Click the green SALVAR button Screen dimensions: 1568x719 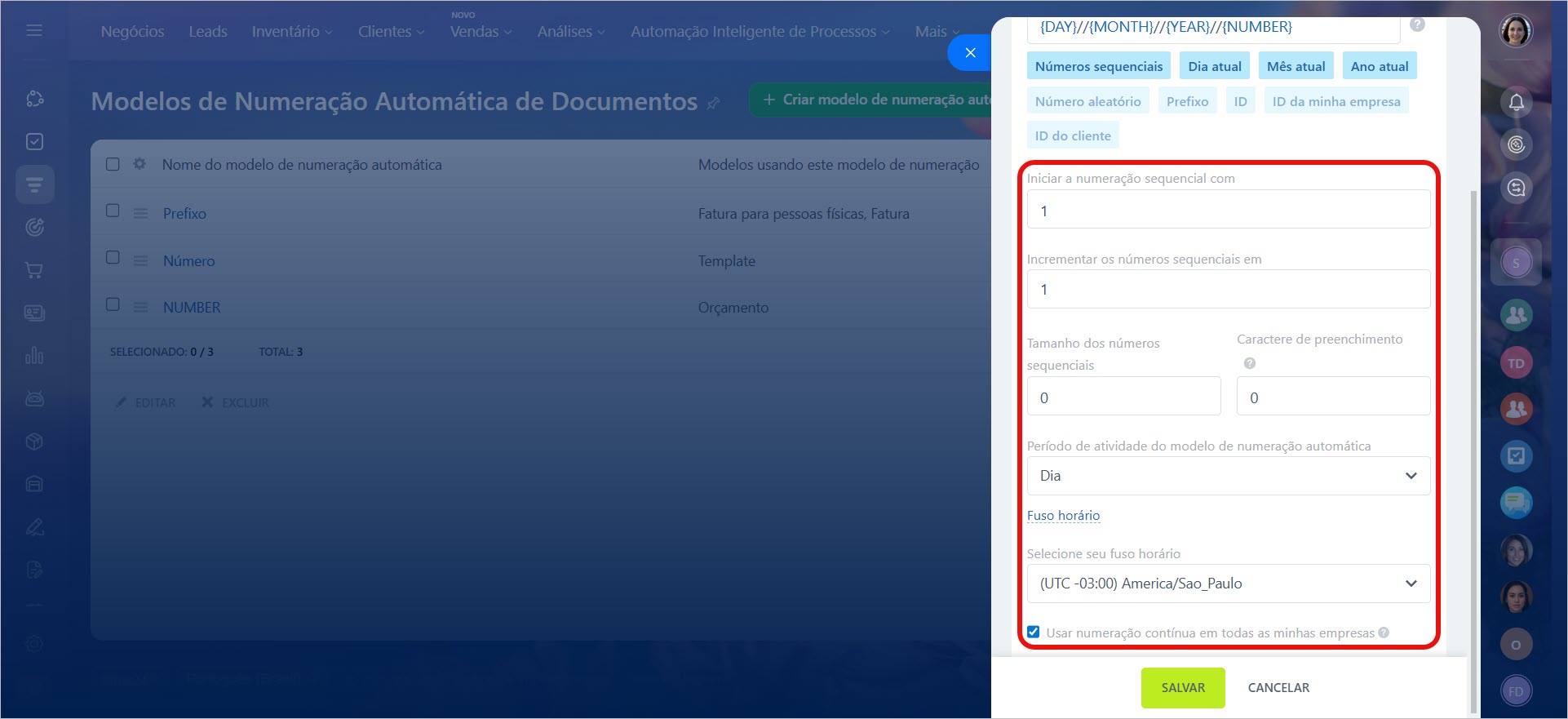(1182, 688)
